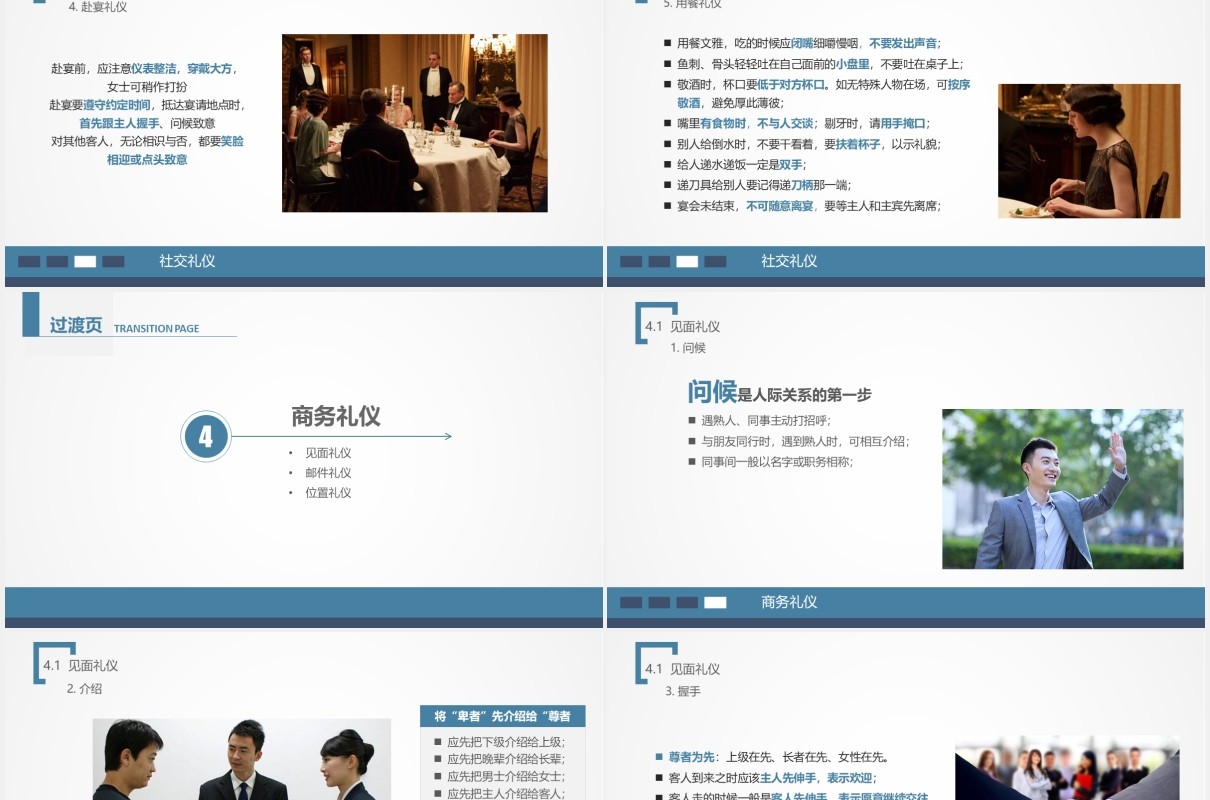
Task: Click the 问候是人际关系的第一步 headline
Action: pos(779,392)
